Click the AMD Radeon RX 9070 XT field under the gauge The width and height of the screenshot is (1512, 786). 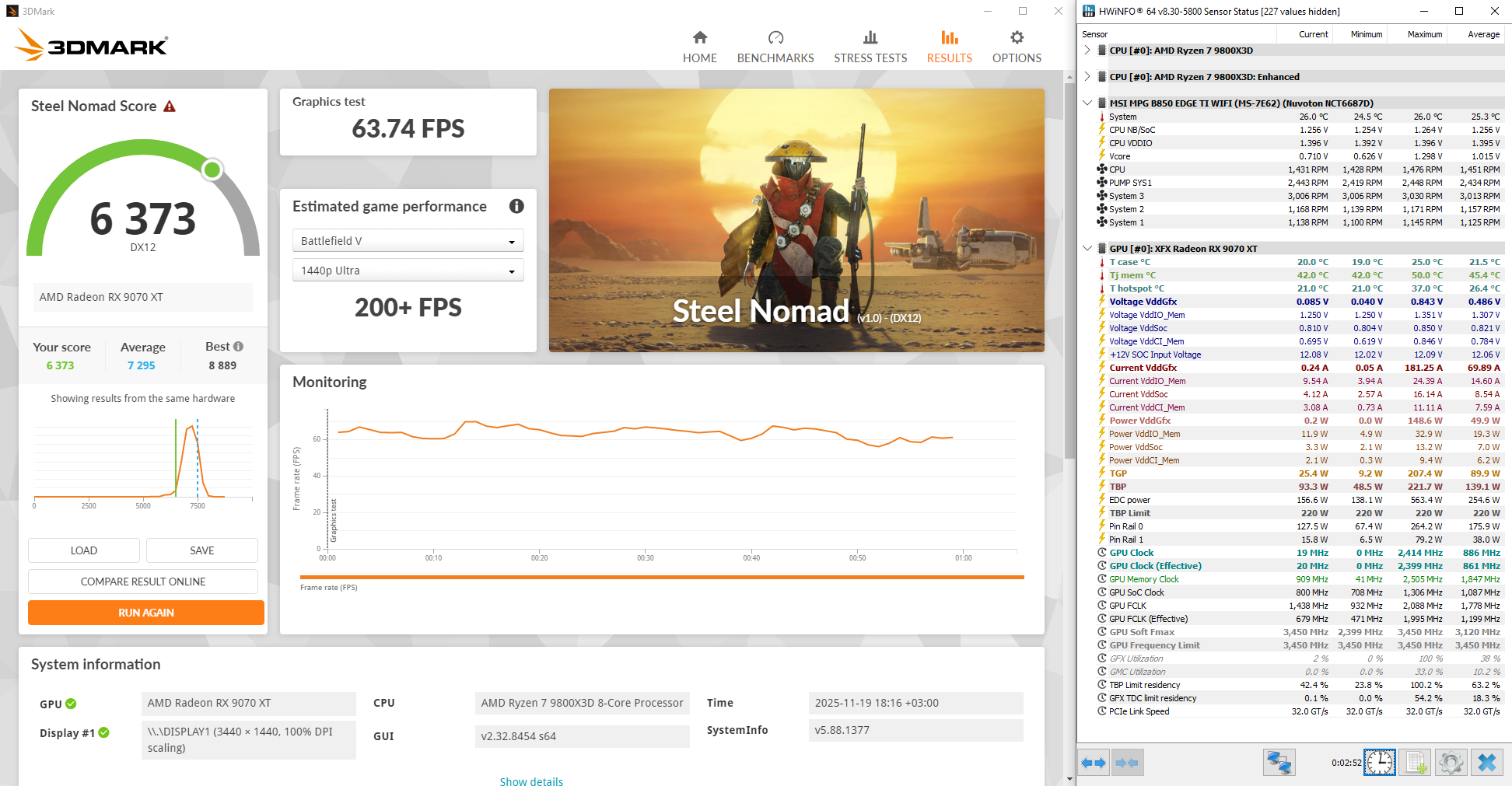click(x=143, y=297)
